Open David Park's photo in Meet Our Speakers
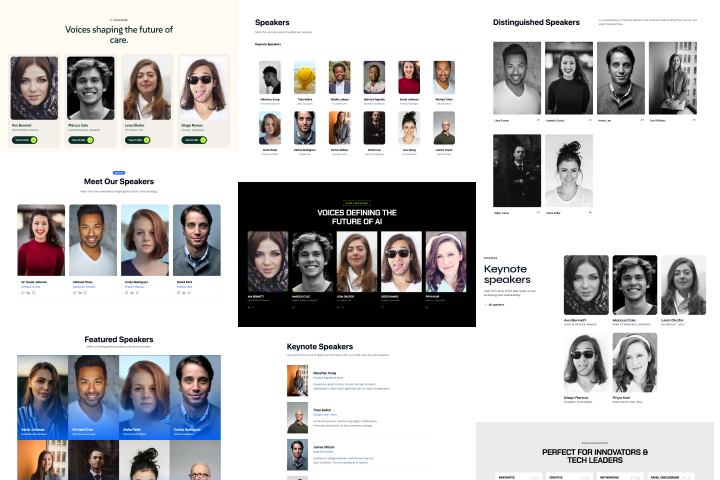The height and width of the screenshot is (480, 720). coord(197,240)
